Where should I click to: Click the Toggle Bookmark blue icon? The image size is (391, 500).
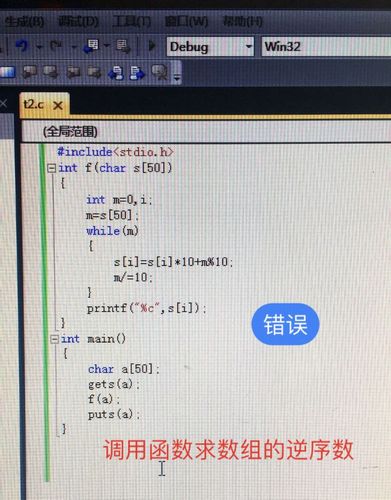[x=7, y=72]
